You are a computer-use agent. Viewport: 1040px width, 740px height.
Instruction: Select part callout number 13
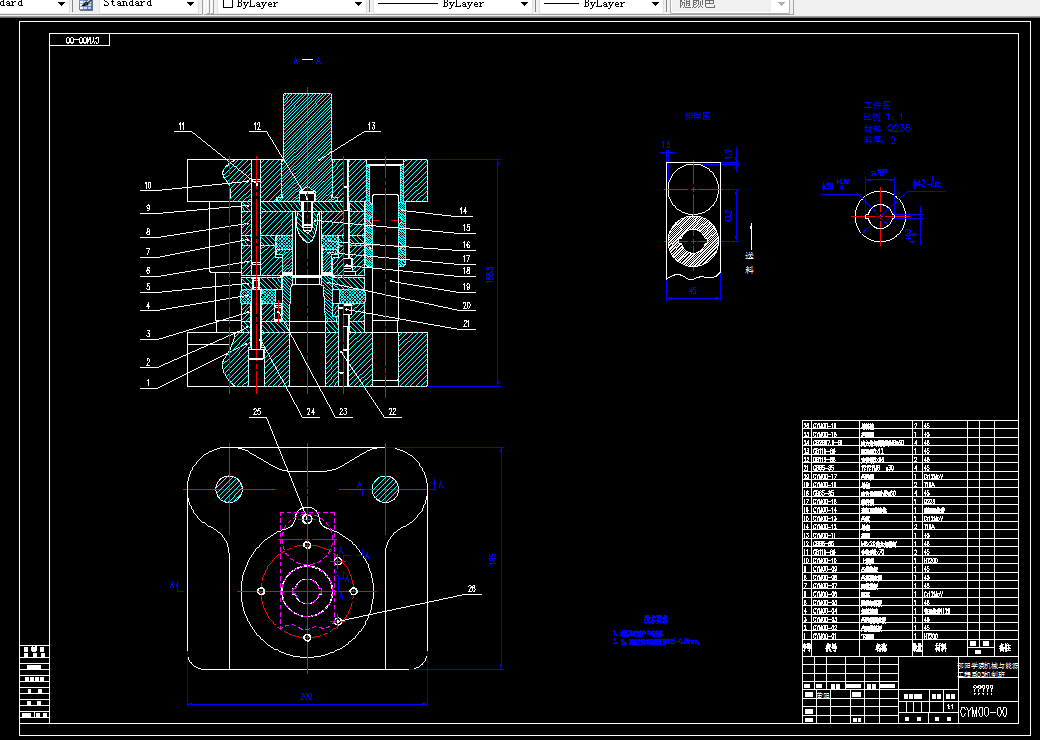click(x=371, y=126)
